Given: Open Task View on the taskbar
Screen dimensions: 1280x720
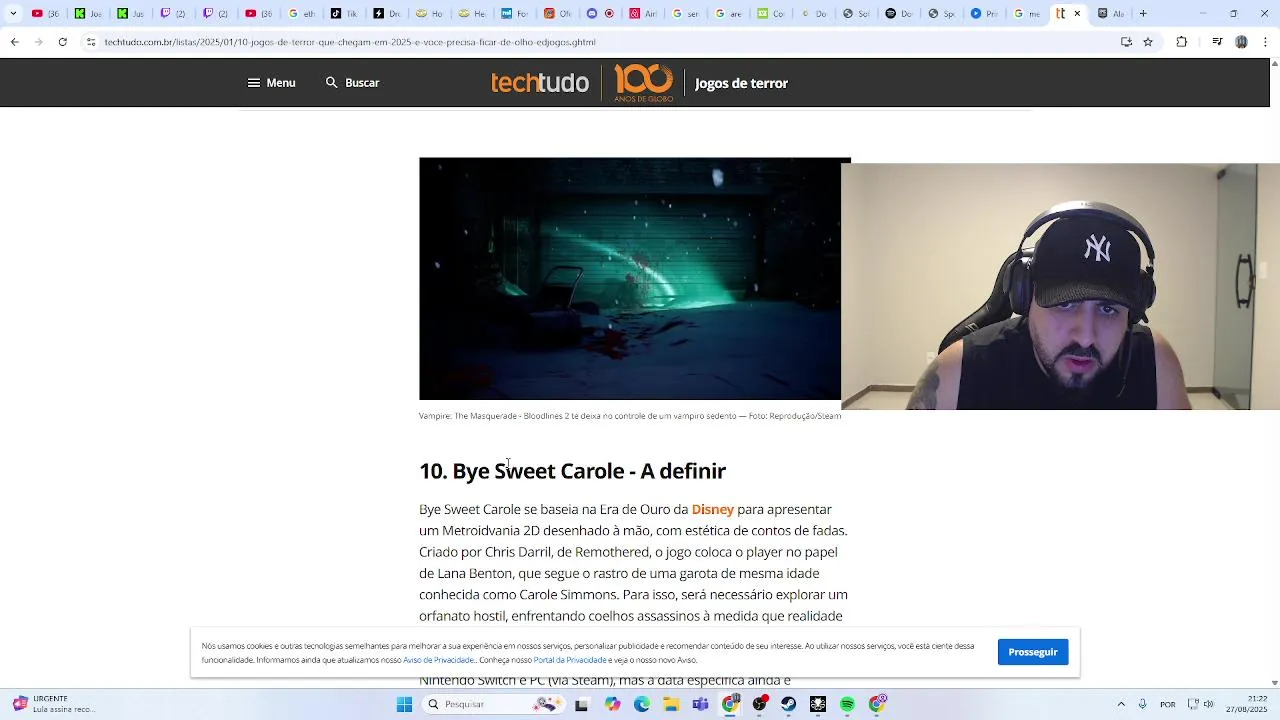Looking at the screenshot, I should coord(581,705).
